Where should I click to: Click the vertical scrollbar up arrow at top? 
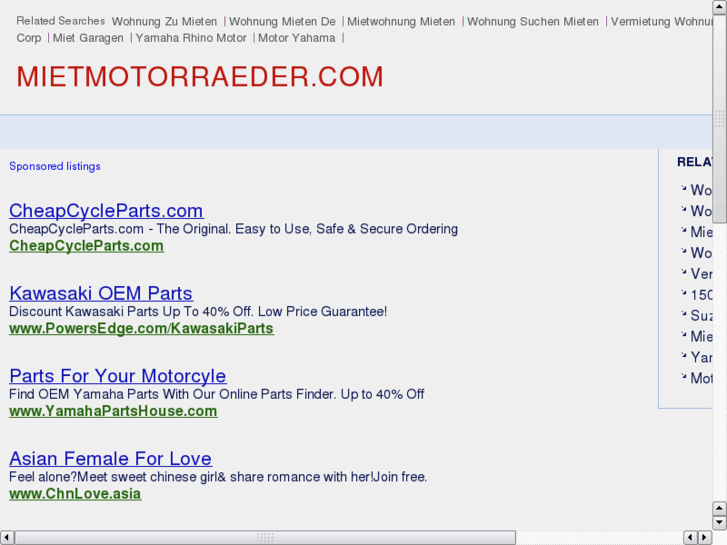click(719, 7)
